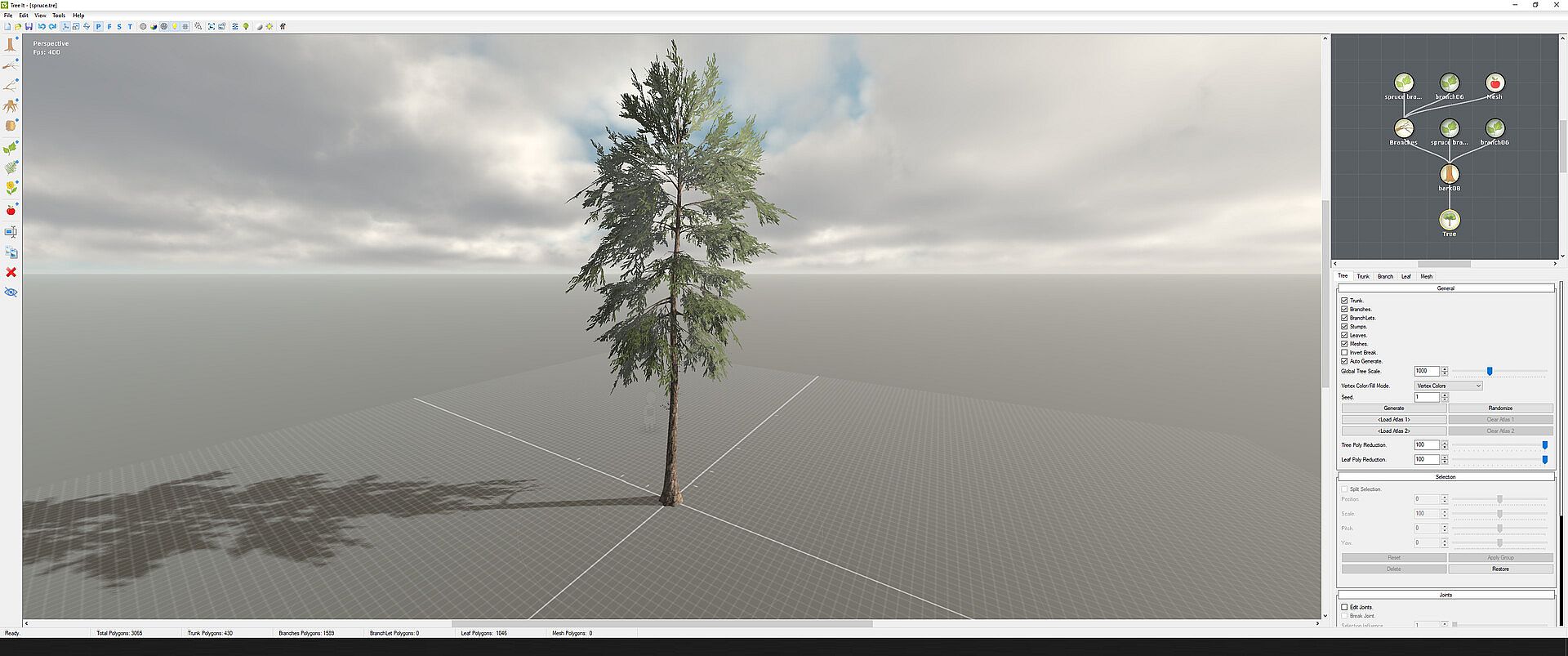This screenshot has width=1568, height=656.
Task: Disable the Auto Generate checkbox
Action: tap(1344, 361)
